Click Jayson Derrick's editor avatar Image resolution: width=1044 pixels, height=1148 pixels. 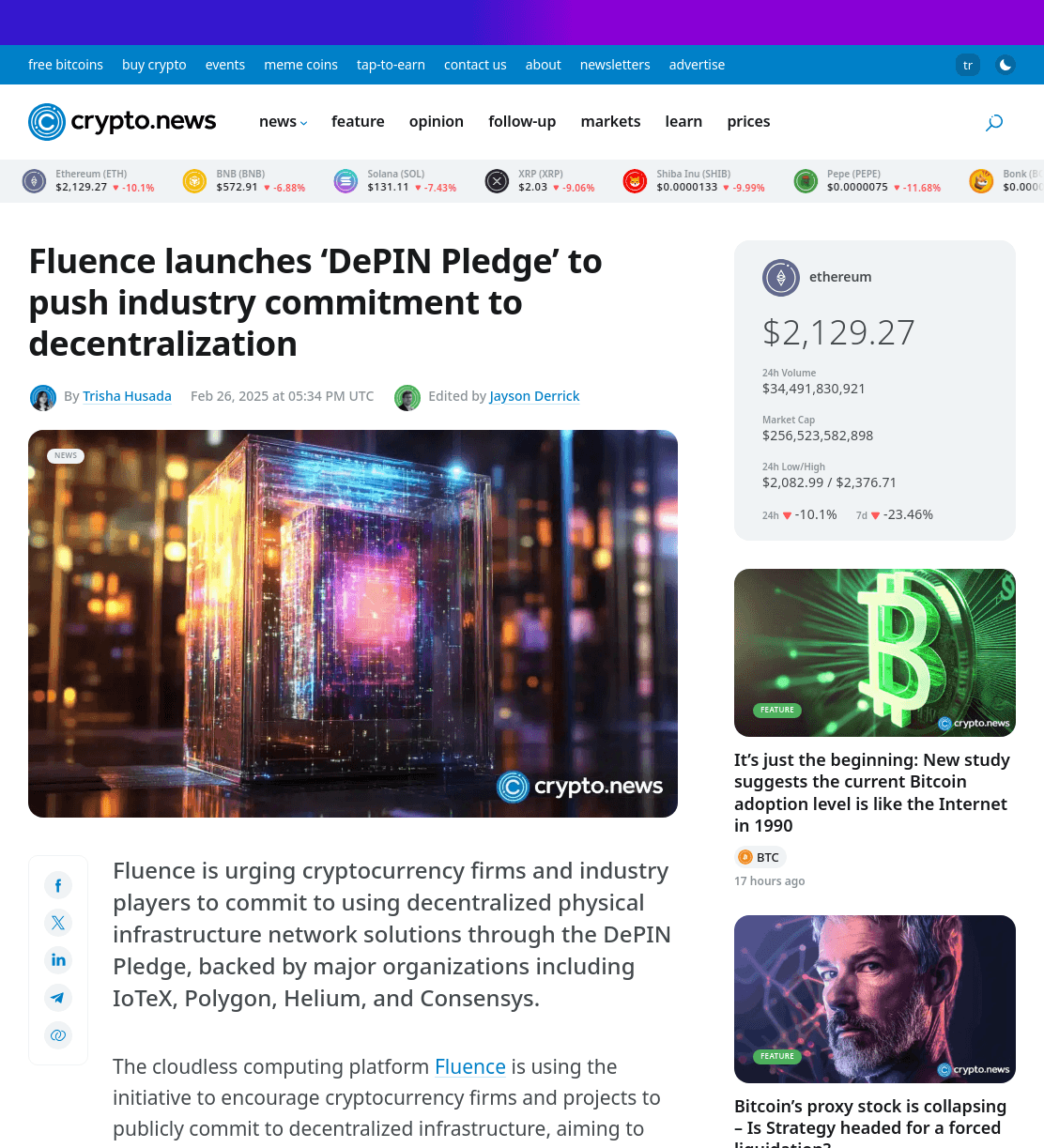pyautogui.click(x=407, y=398)
